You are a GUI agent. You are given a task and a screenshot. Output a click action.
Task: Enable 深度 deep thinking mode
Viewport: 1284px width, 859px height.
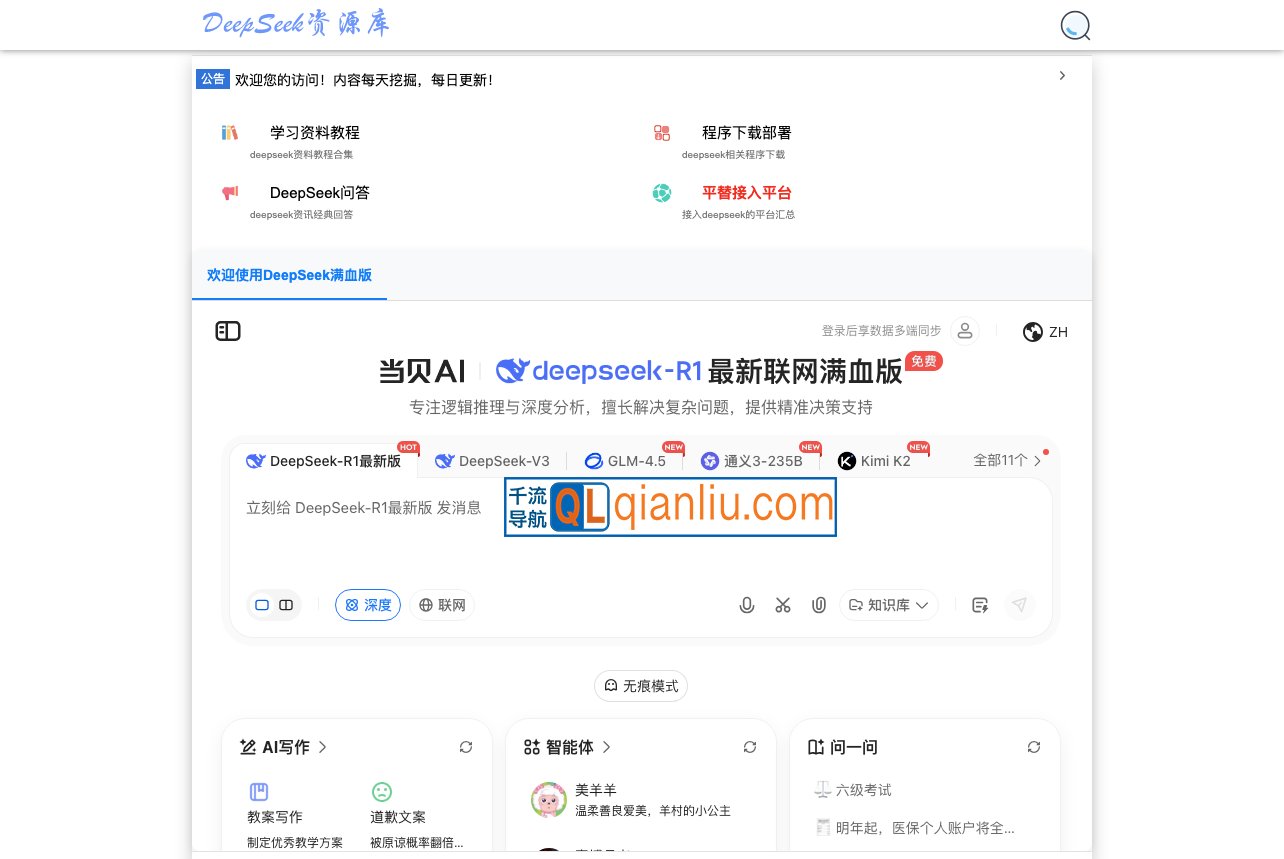tap(368, 605)
